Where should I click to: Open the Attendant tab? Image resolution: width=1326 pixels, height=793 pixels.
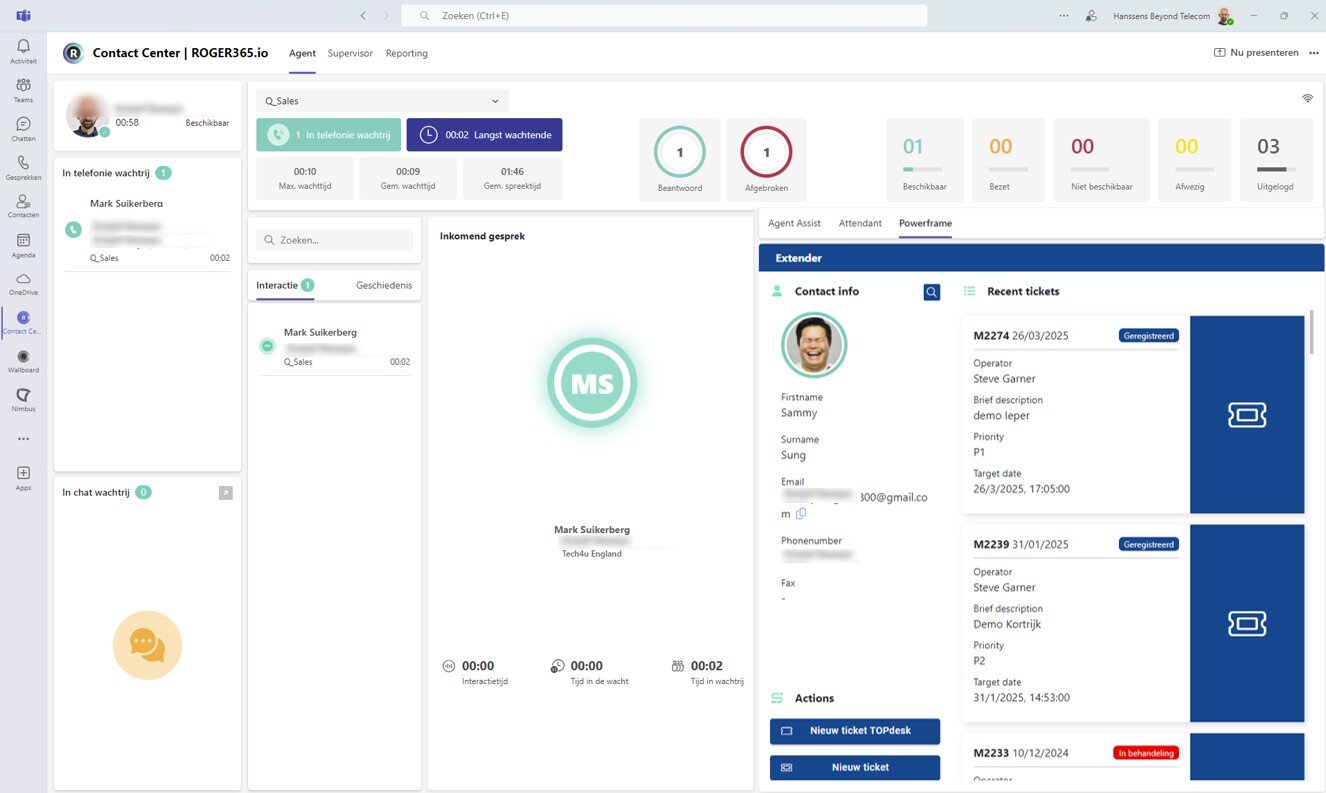click(x=860, y=224)
